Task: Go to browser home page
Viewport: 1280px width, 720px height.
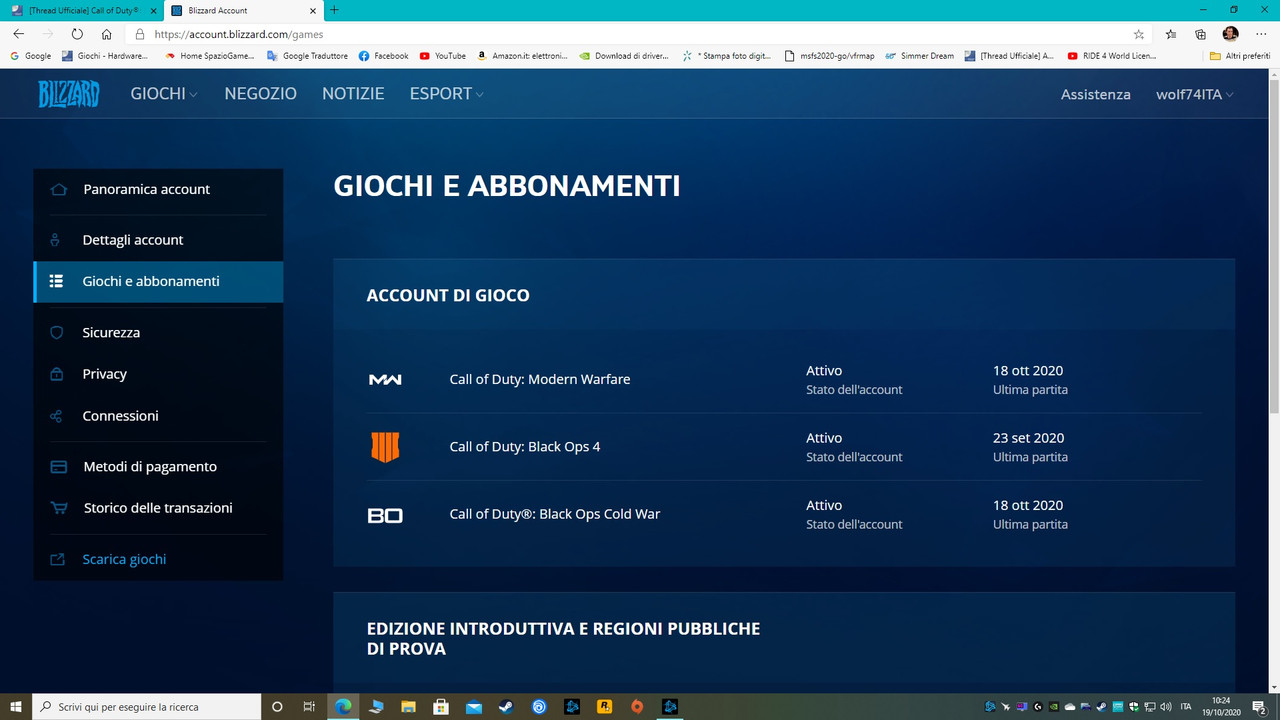Action: 106,33
